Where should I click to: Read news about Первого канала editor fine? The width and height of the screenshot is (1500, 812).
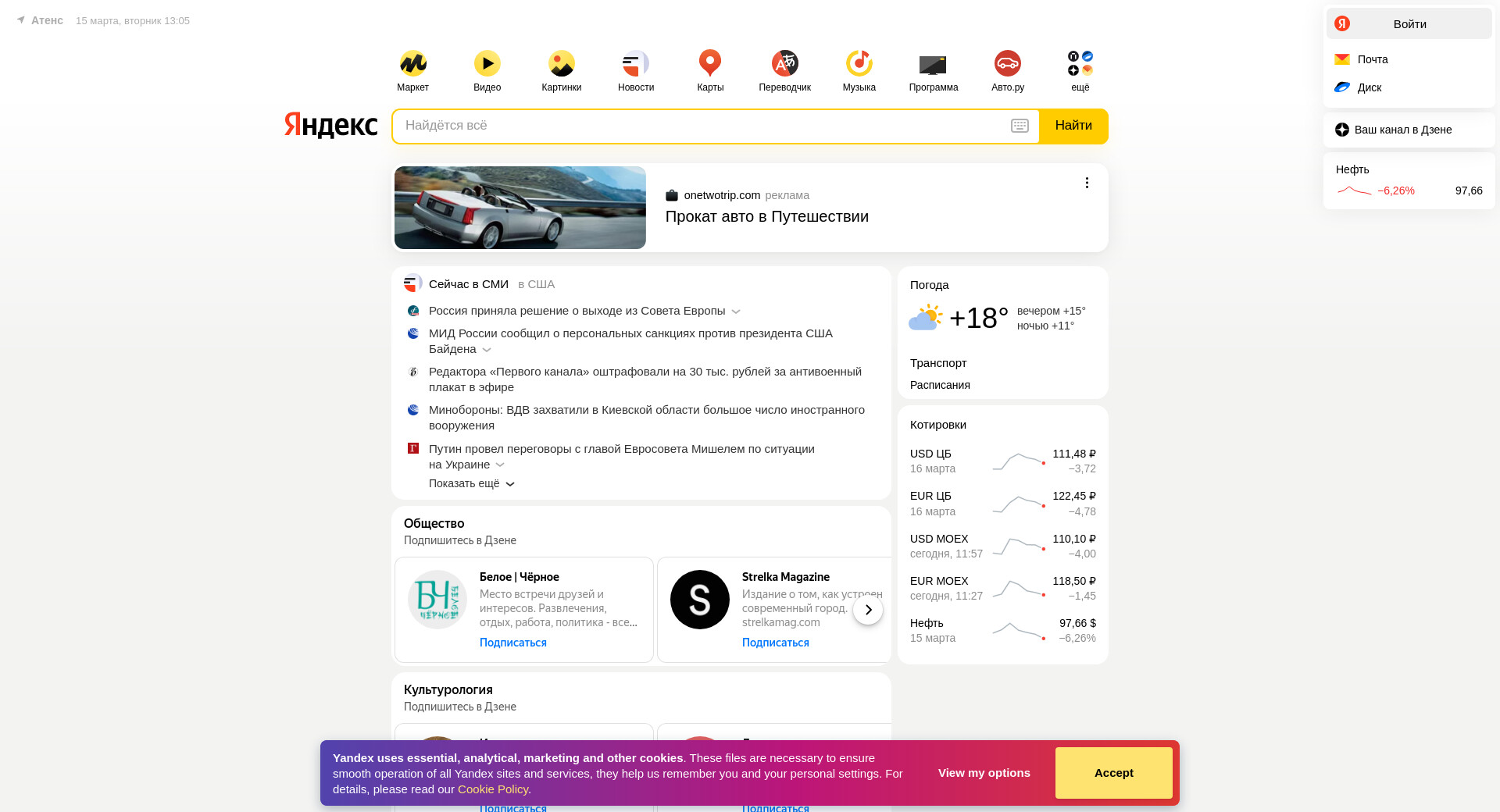click(x=645, y=379)
